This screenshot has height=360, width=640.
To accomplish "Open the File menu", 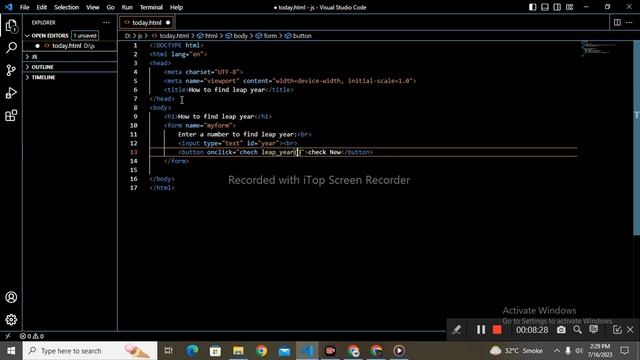I will pos(24,7).
